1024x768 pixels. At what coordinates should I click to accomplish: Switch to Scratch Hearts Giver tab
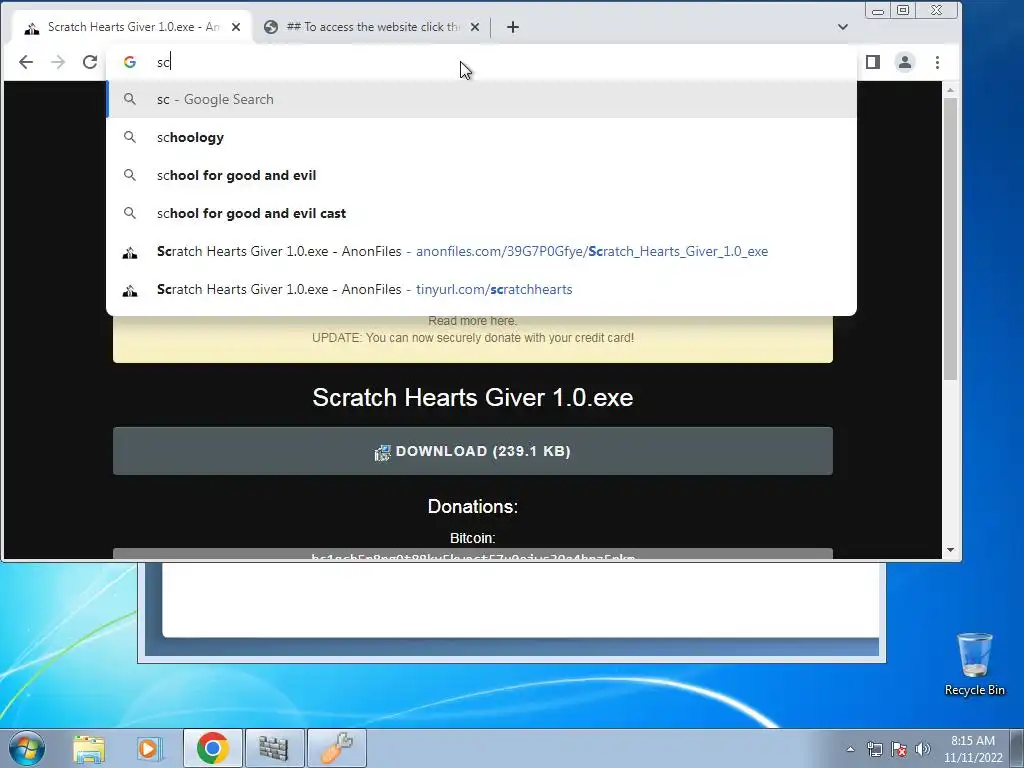click(131, 27)
